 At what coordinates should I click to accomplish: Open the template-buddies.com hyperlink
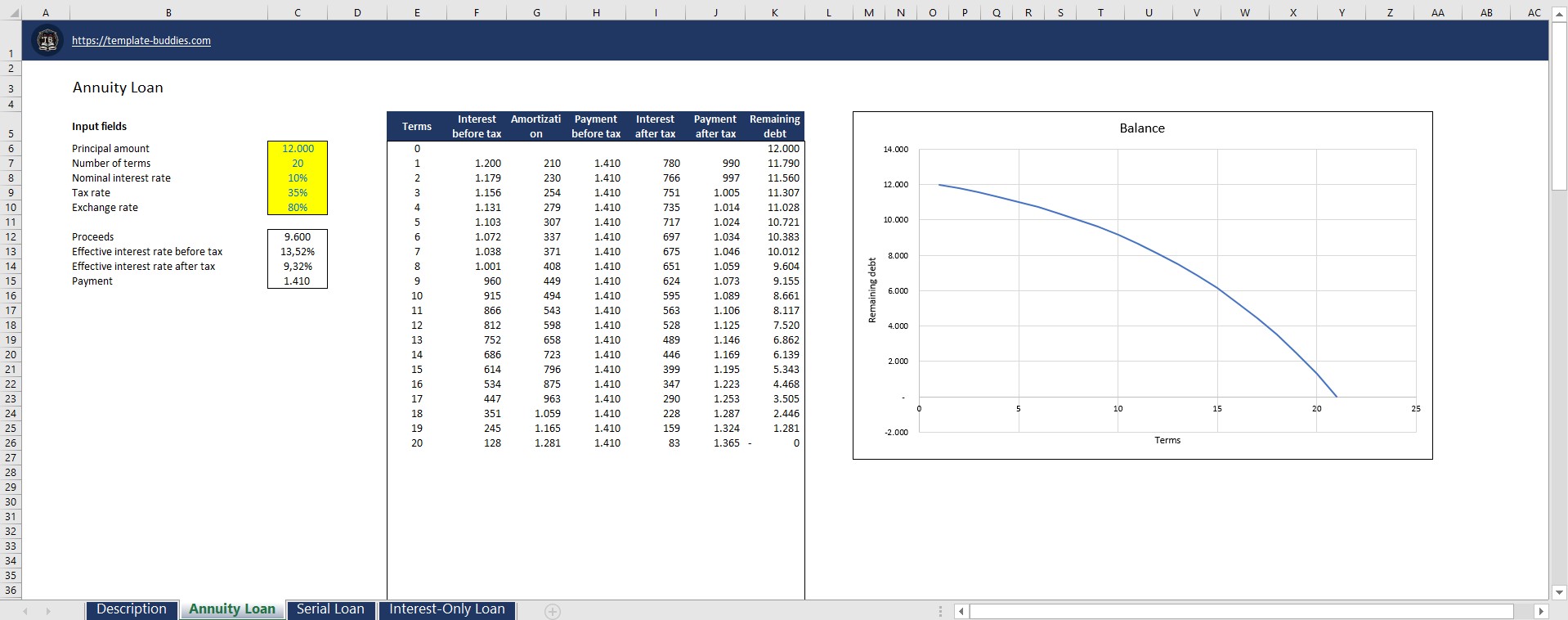click(141, 41)
